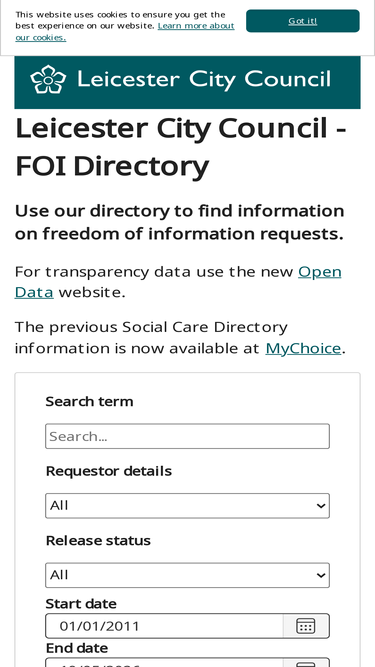Screen dimensions: 375x667
Task: Click the Requestor details label
Action: coord(109,471)
